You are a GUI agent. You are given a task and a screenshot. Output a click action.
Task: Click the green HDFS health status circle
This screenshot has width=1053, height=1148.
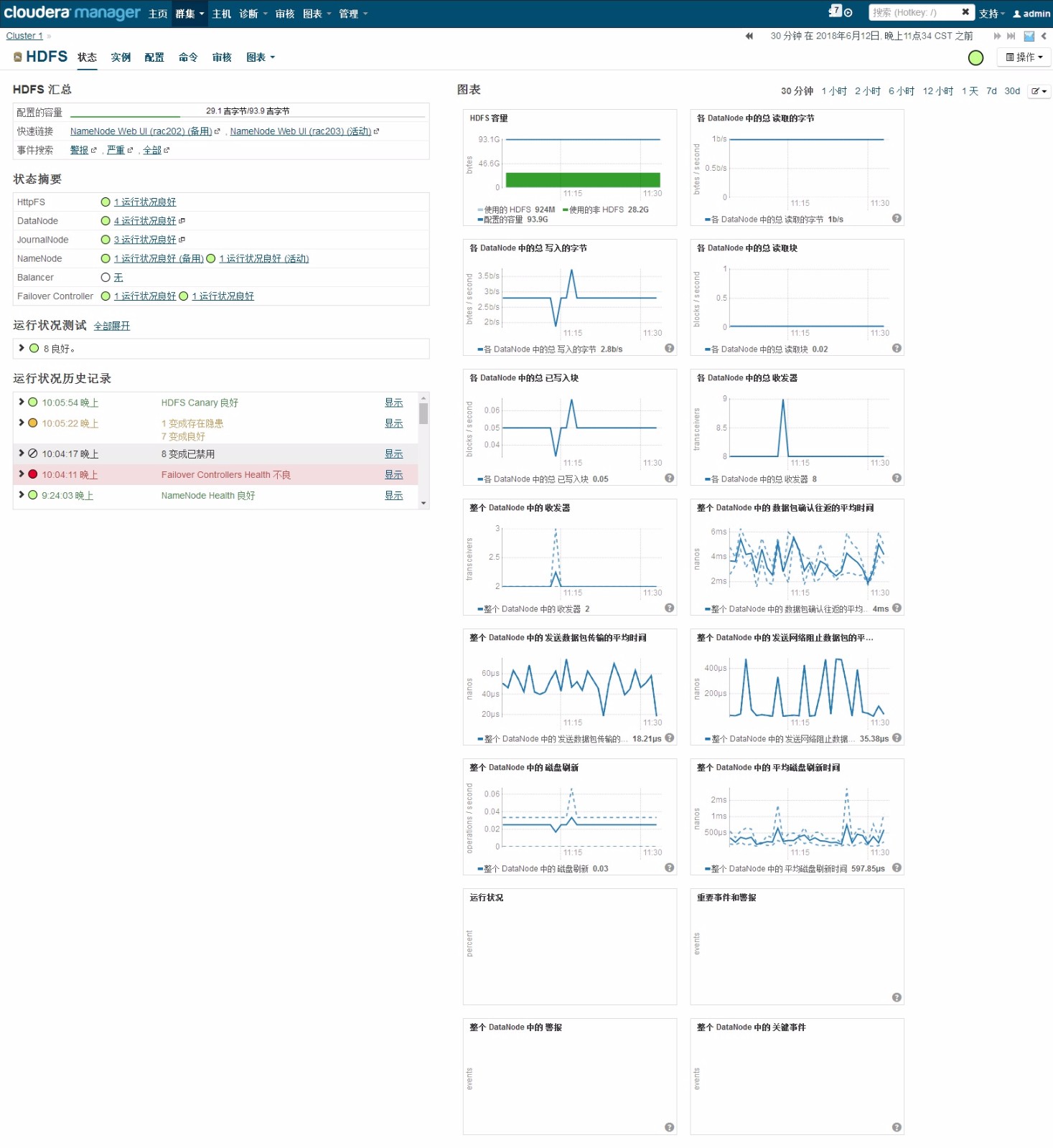point(976,58)
